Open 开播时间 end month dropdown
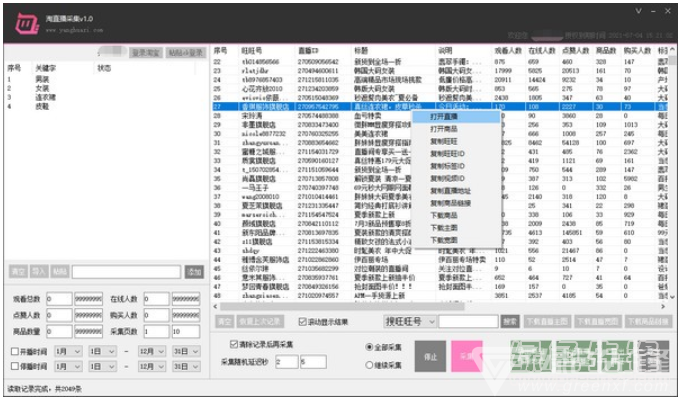 coord(152,352)
